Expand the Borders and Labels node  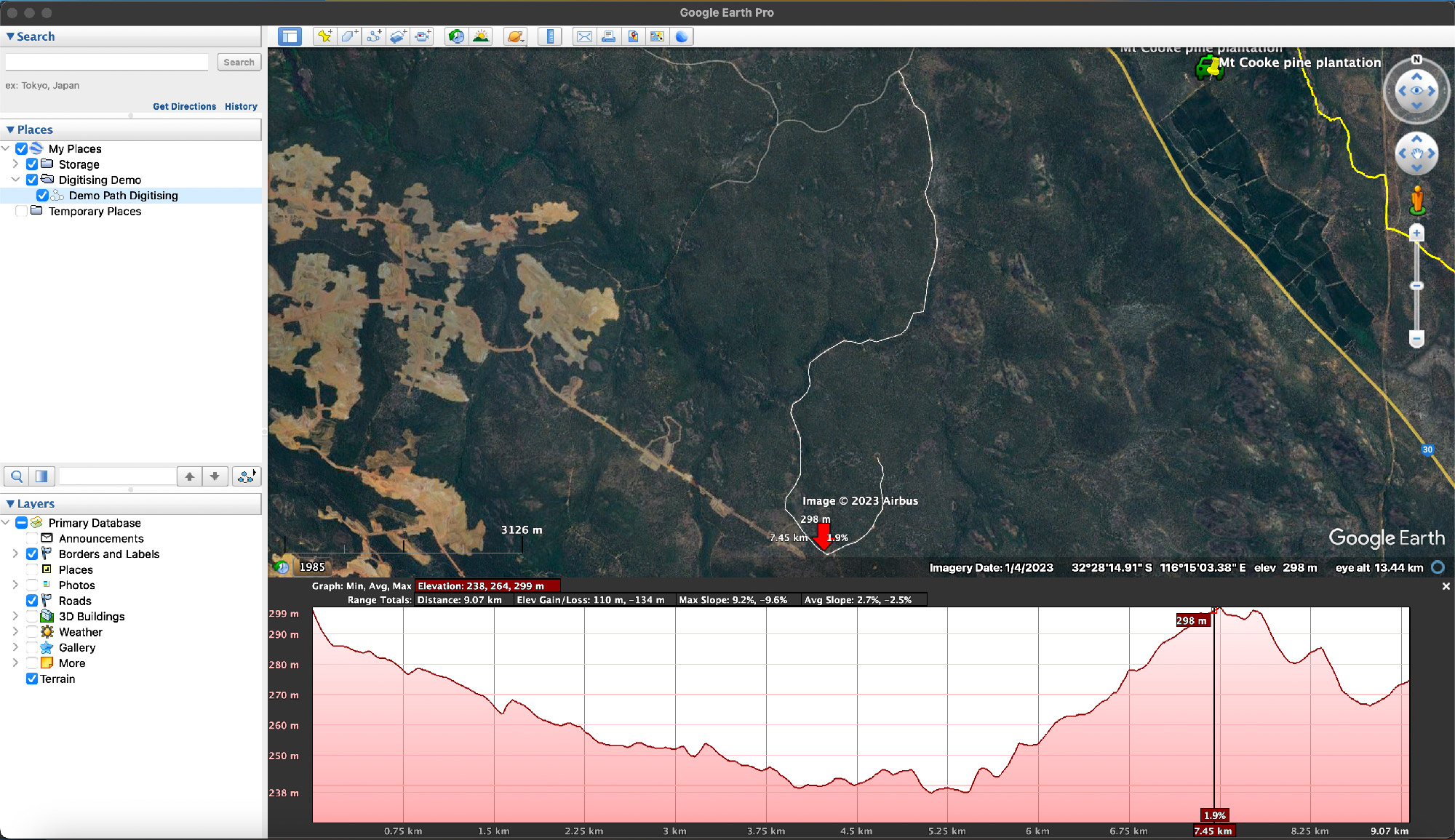[15, 554]
